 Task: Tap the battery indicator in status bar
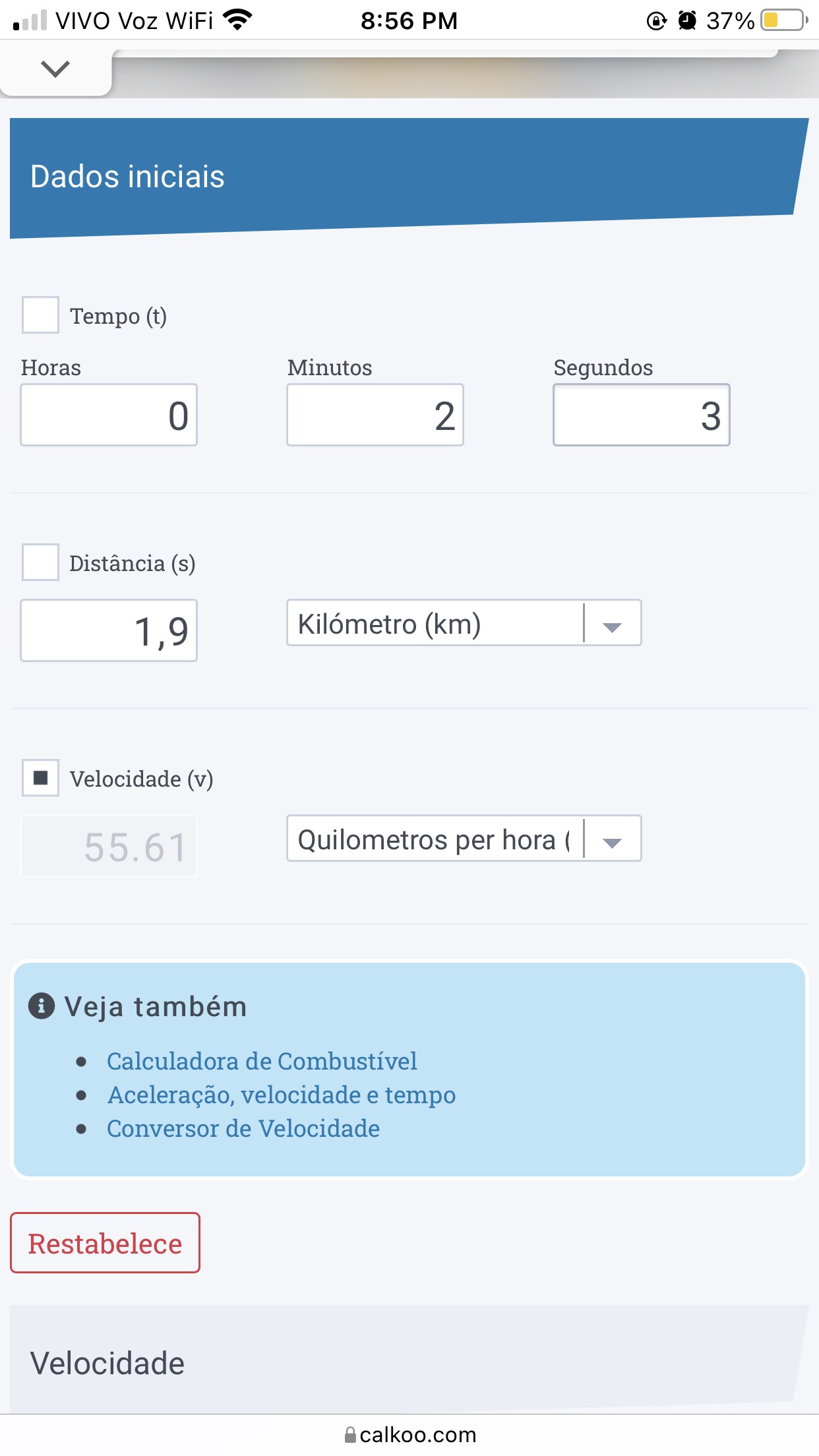pos(783,20)
